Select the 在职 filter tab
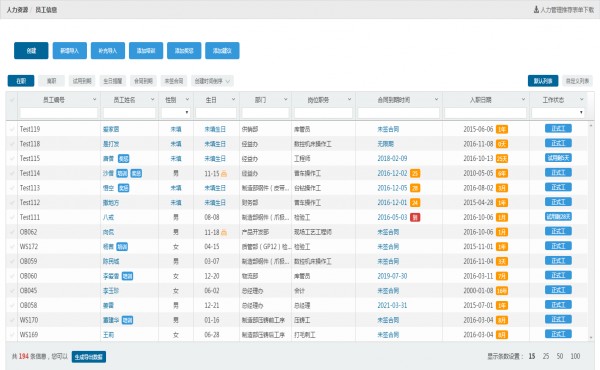This screenshot has height=370, width=600. tap(21, 81)
